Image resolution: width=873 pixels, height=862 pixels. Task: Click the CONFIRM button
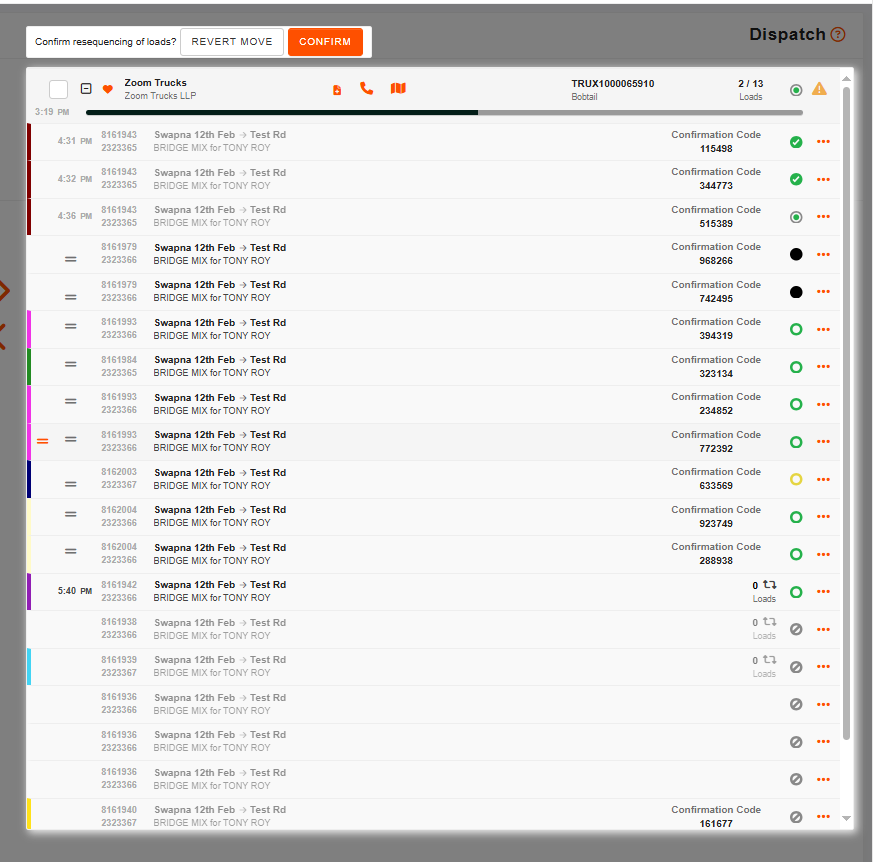coord(325,42)
